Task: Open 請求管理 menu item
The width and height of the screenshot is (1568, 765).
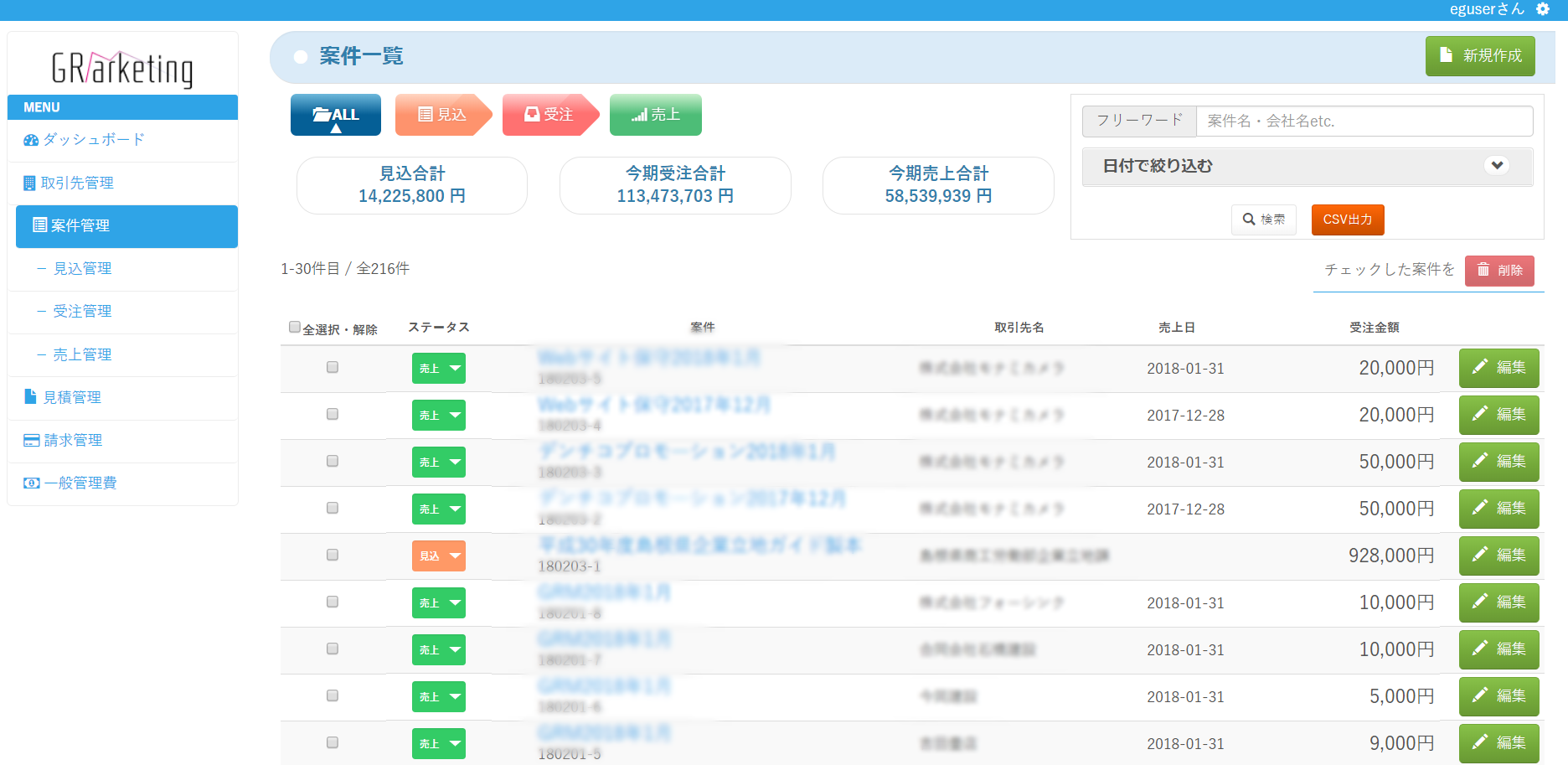Action: (x=122, y=441)
